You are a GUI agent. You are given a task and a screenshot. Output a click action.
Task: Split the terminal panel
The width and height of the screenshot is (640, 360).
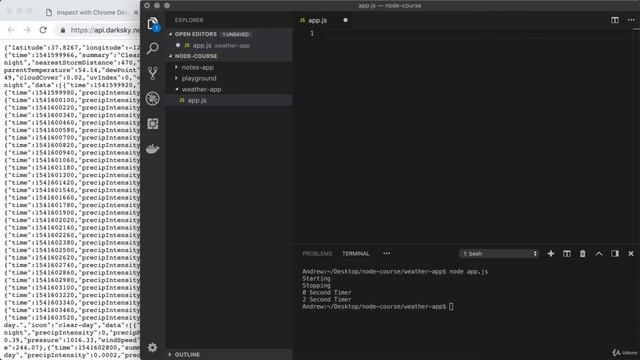(567, 253)
